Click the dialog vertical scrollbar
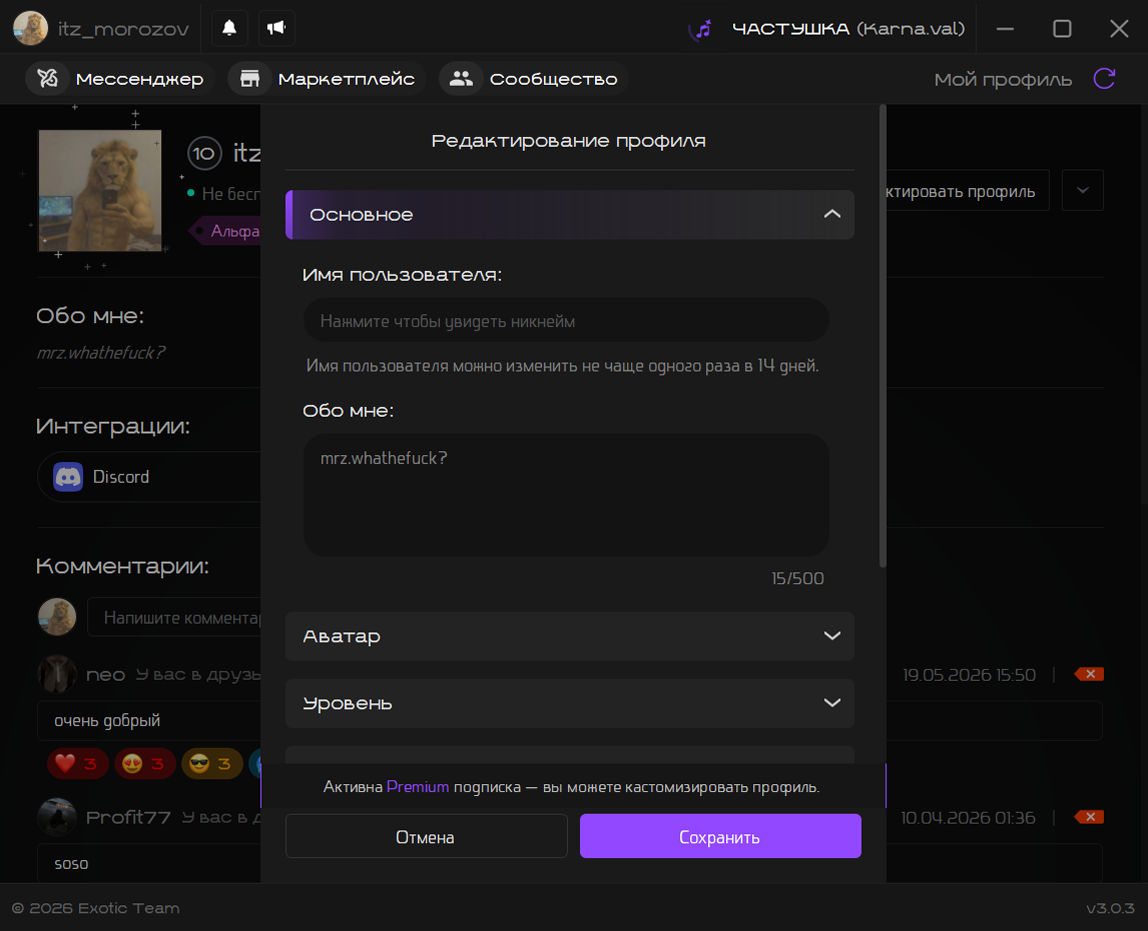 pyautogui.click(x=882, y=337)
